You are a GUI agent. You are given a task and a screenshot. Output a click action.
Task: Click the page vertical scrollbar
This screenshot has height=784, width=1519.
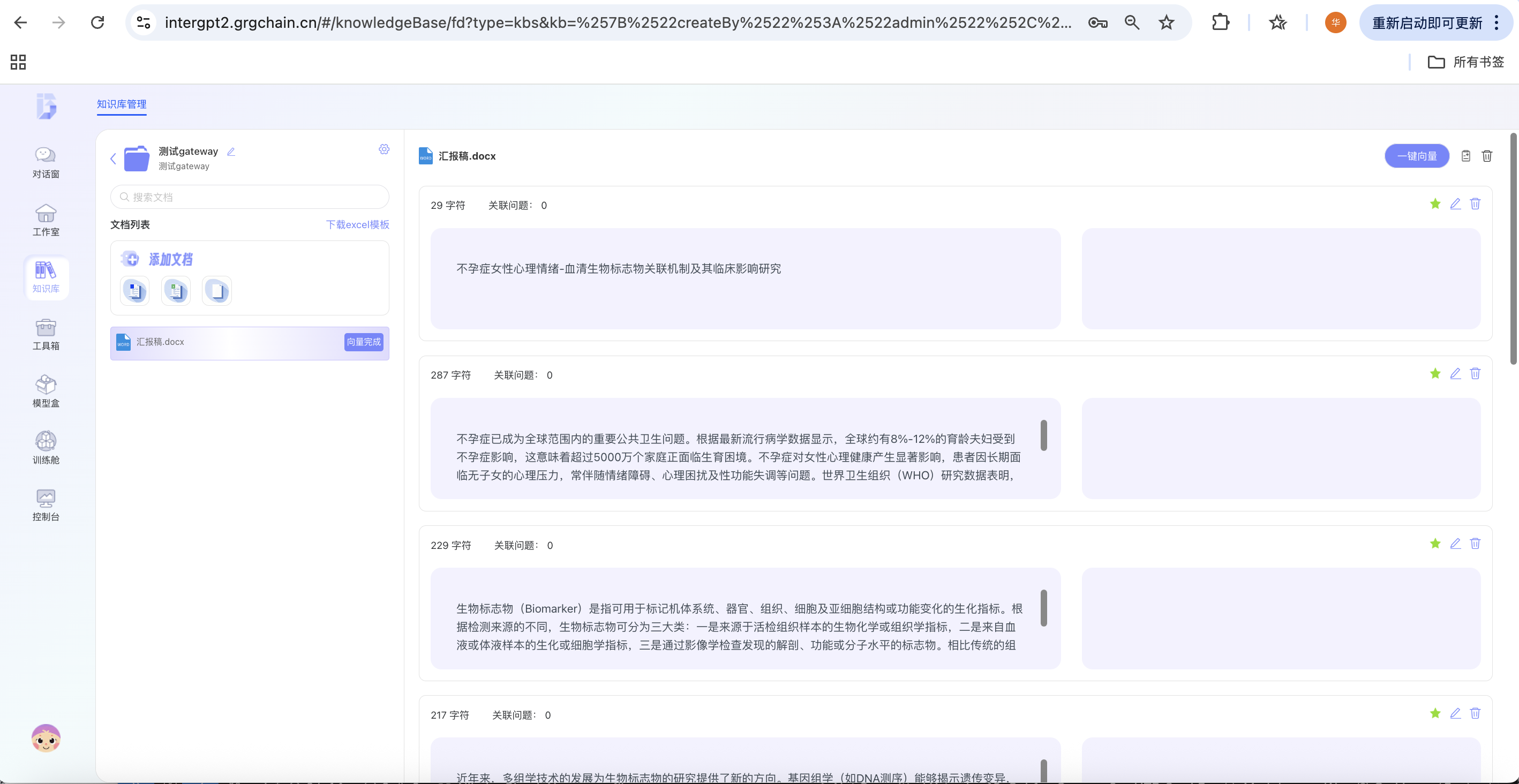tap(1513, 250)
